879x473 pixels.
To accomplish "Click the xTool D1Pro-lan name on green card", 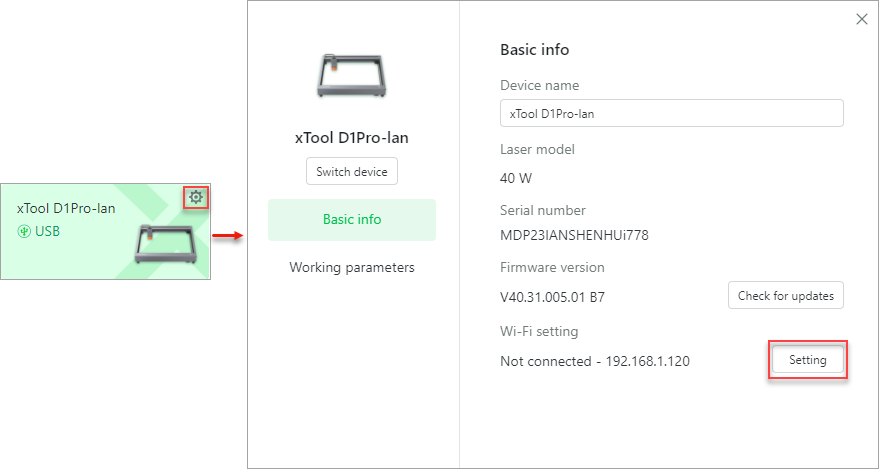I will pos(66,209).
